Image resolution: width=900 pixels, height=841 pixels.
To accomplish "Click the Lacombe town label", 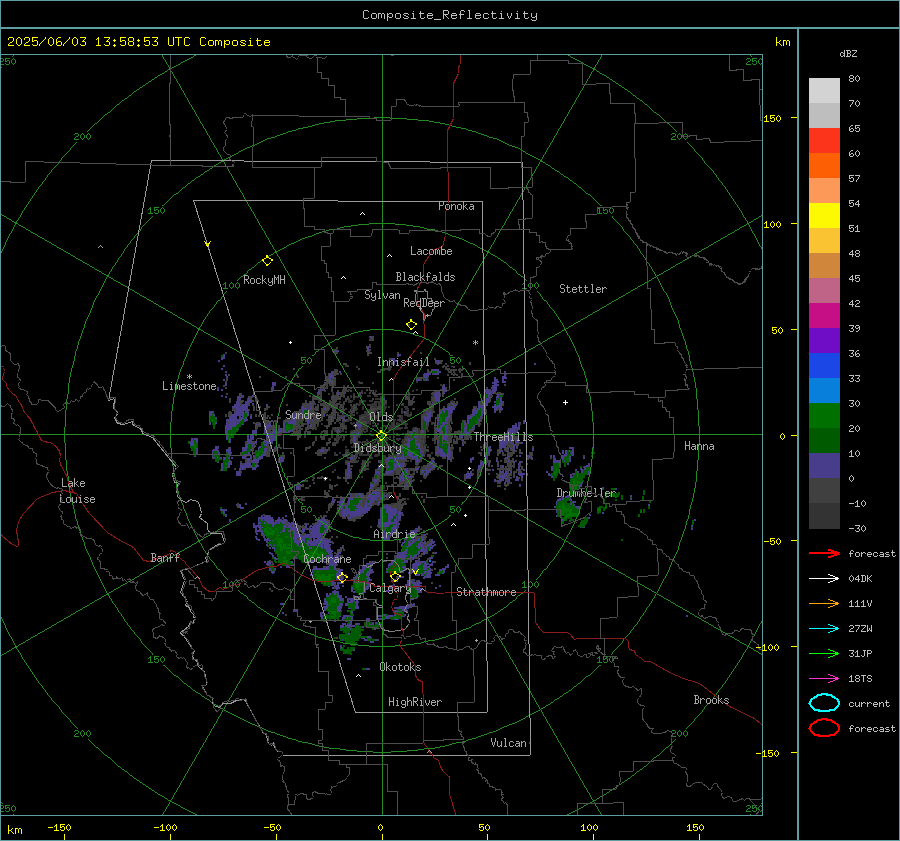I will tap(431, 251).
